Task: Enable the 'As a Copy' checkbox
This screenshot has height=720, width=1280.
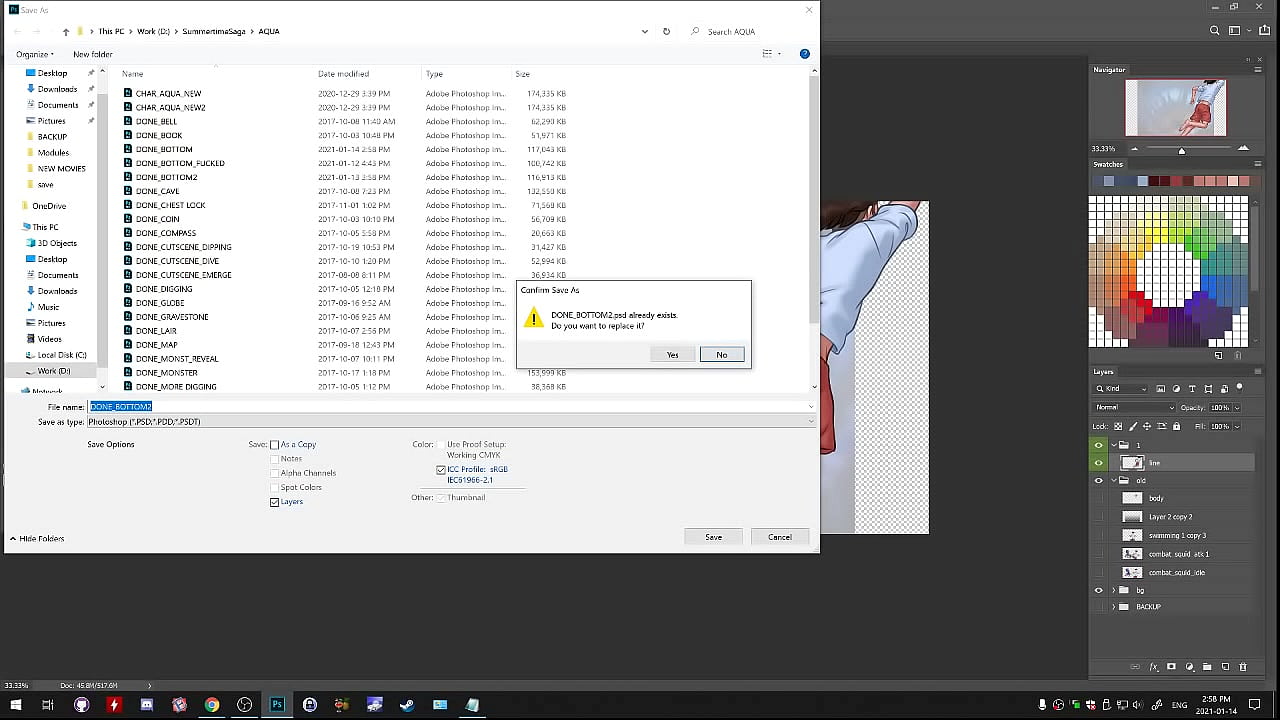Action: (275, 445)
